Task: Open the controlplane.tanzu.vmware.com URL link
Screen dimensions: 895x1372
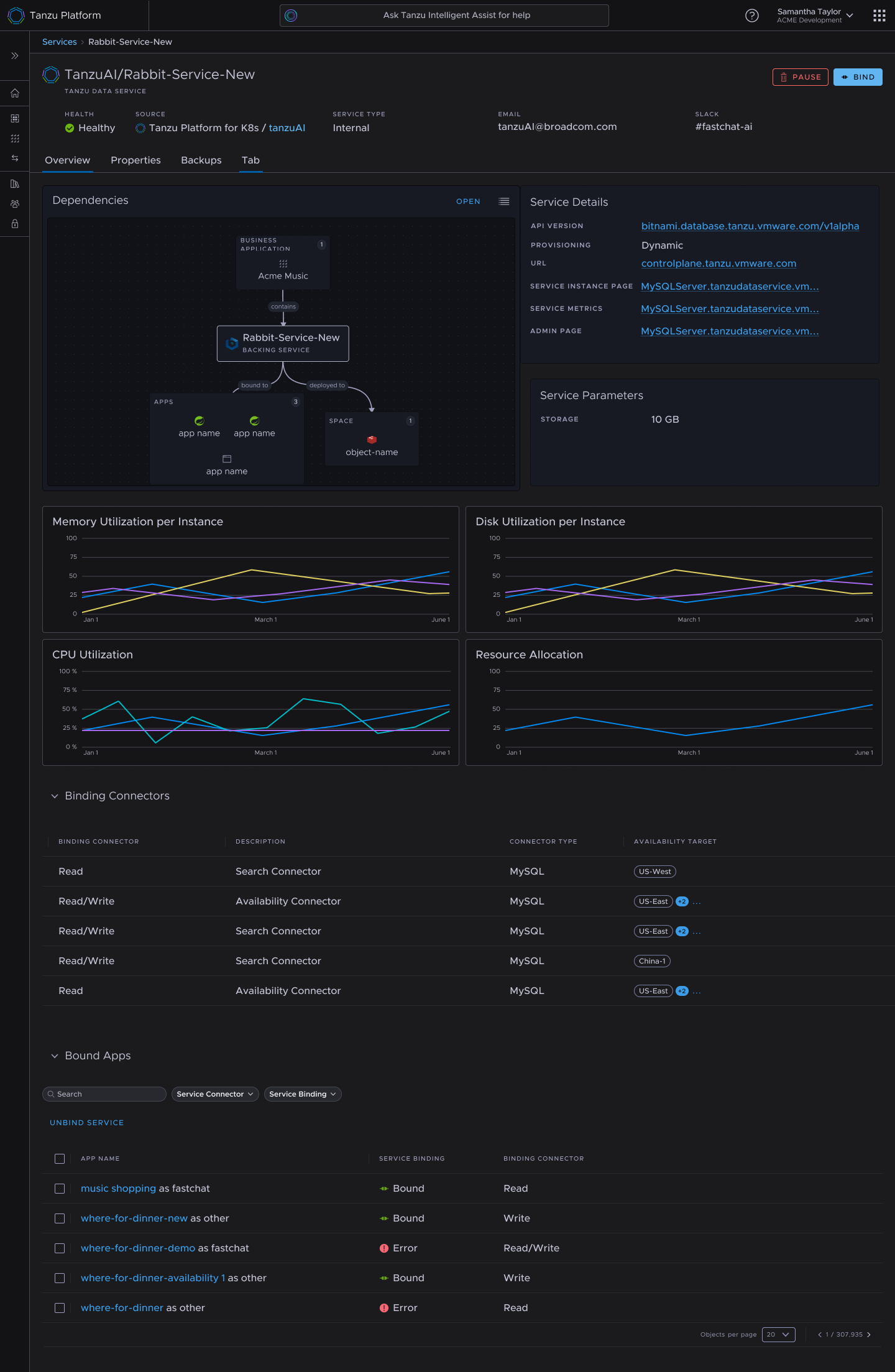Action: pos(718,264)
